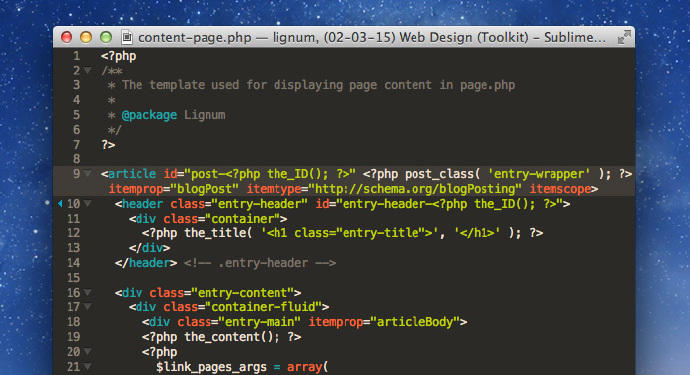
Task: Fold the article tag at line 9
Action: [x=88, y=174]
